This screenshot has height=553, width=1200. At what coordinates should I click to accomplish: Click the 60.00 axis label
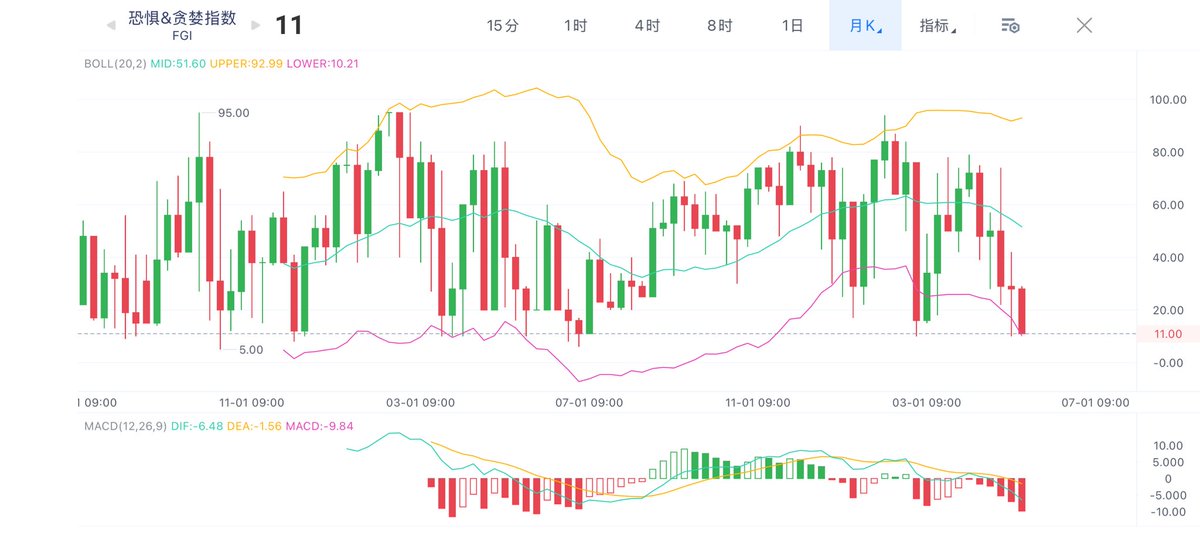[1169, 205]
